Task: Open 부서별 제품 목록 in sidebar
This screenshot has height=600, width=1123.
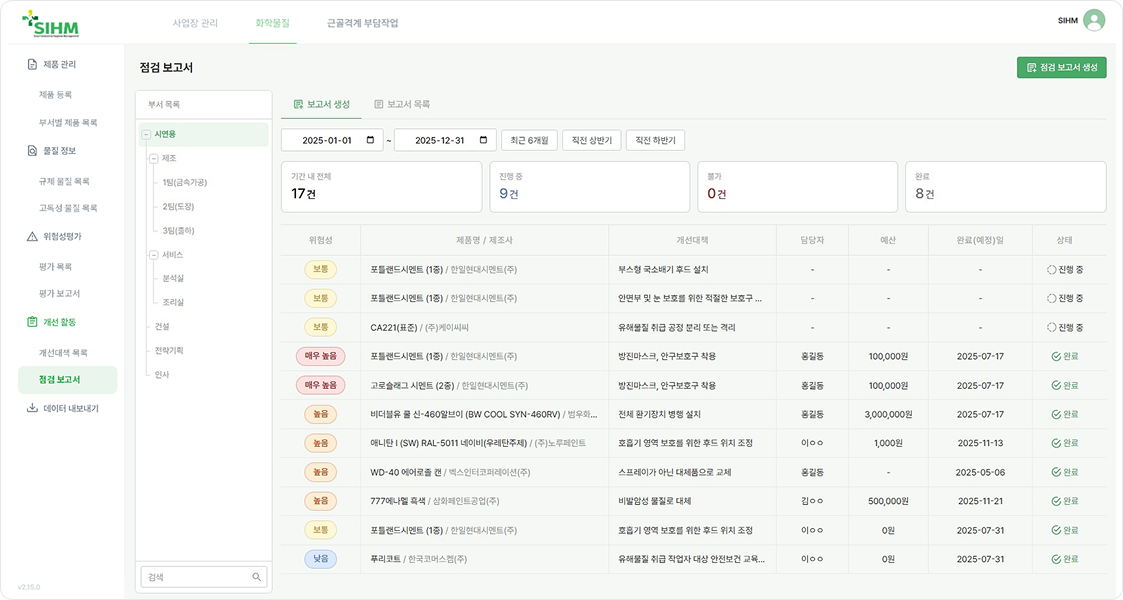Action: pyautogui.click(x=68, y=122)
